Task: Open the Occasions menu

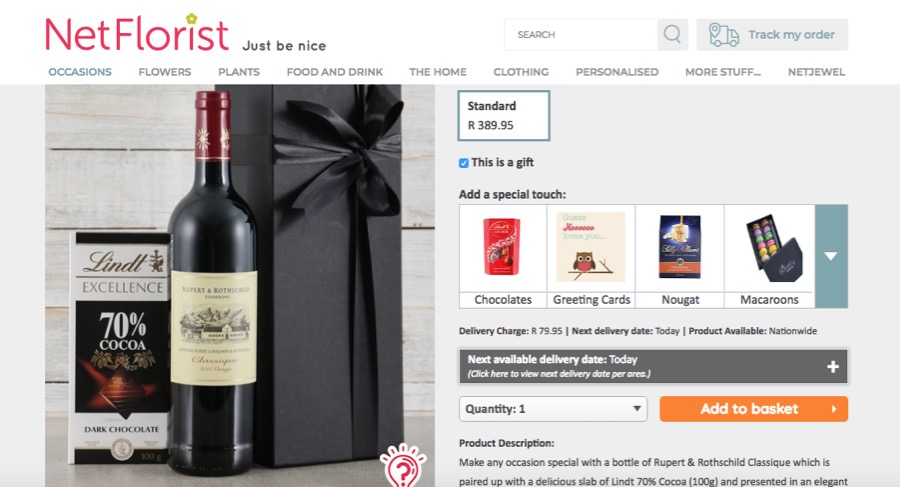Action: (80, 72)
